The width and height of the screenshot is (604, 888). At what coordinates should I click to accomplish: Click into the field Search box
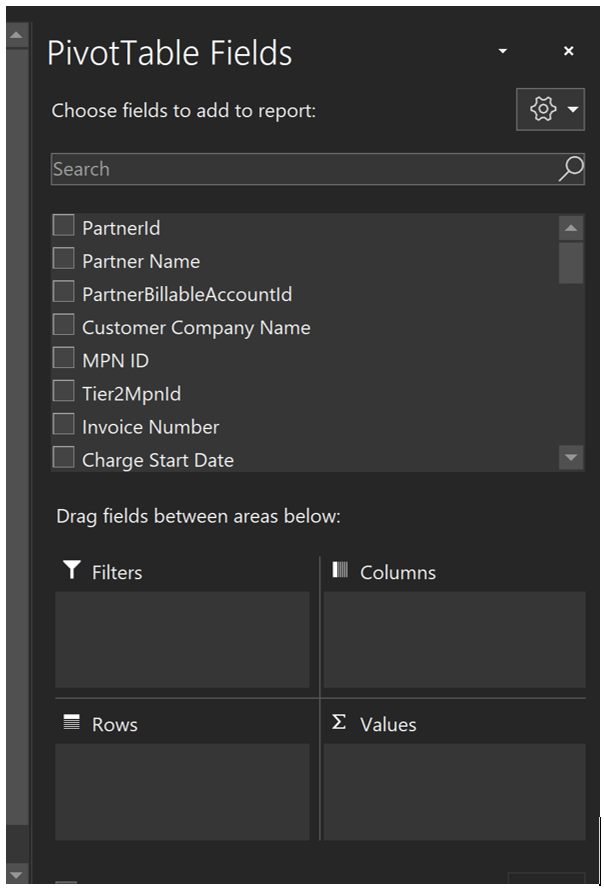point(300,169)
